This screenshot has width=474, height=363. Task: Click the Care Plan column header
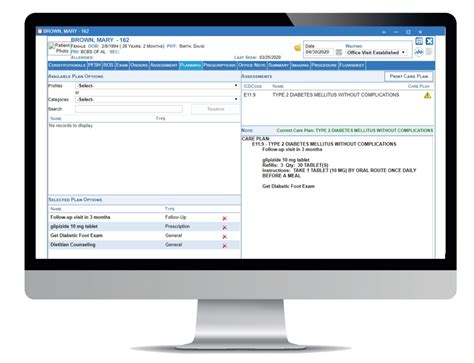419,86
